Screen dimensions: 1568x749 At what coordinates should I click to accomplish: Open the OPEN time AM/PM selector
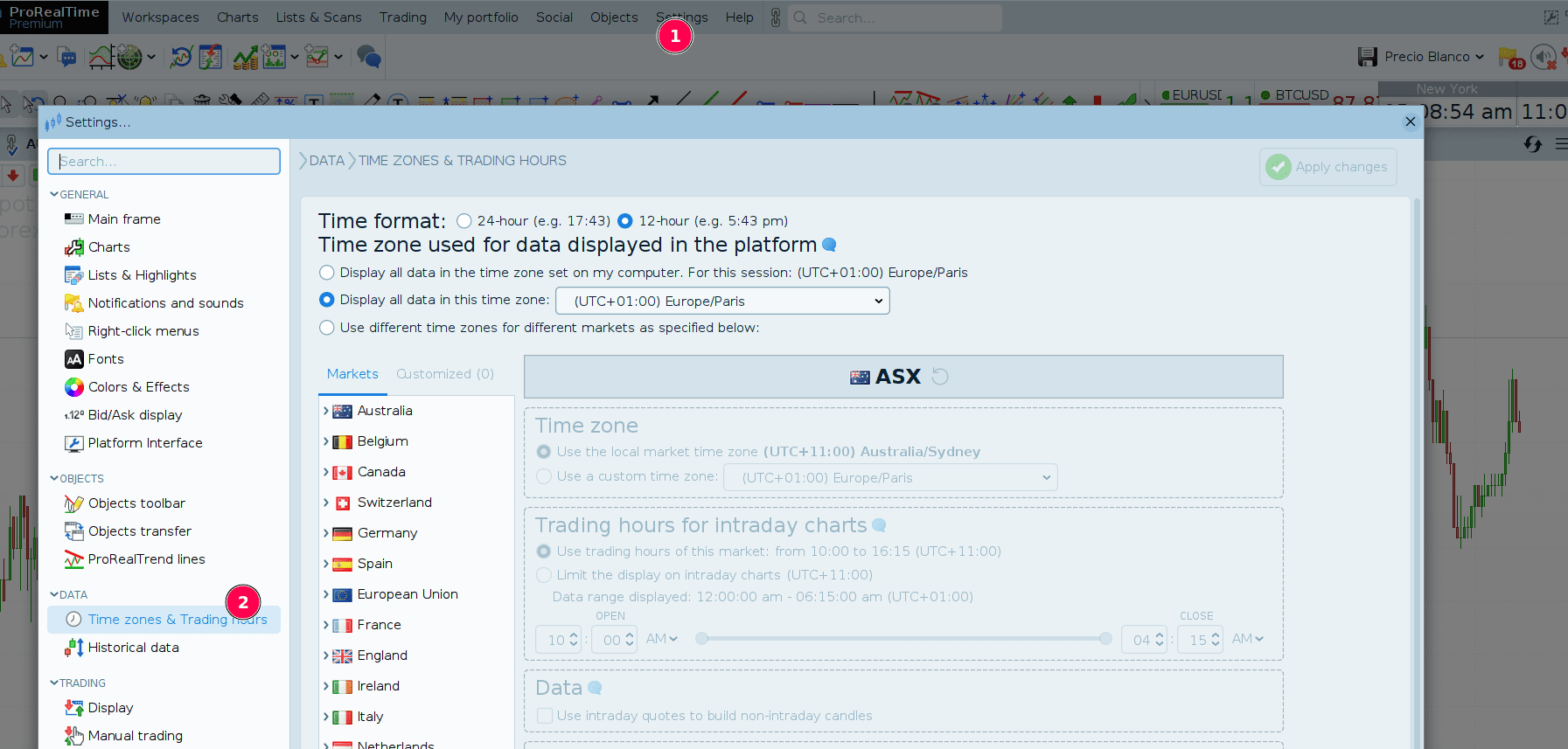(x=662, y=639)
